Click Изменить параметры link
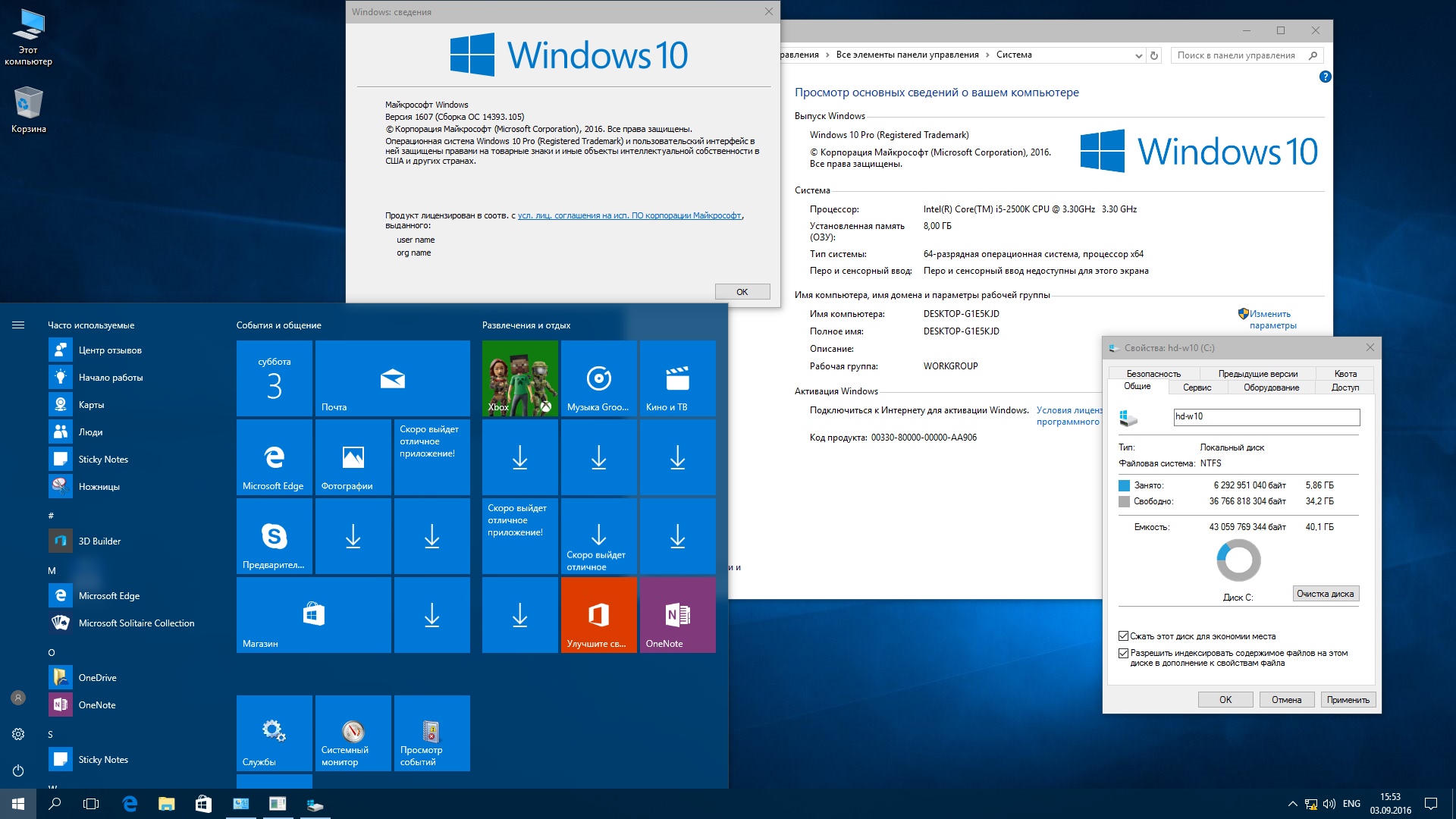The height and width of the screenshot is (819, 1456). click(1272, 319)
